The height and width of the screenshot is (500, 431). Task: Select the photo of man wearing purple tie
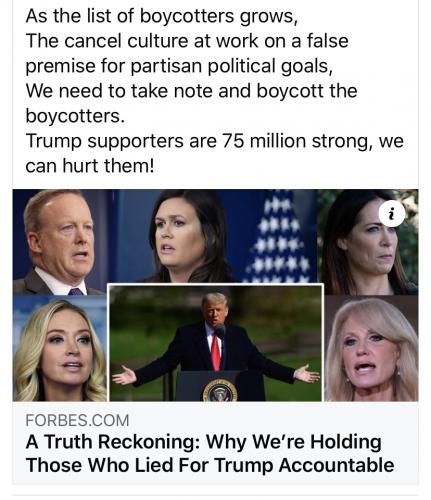click(x=60, y=242)
